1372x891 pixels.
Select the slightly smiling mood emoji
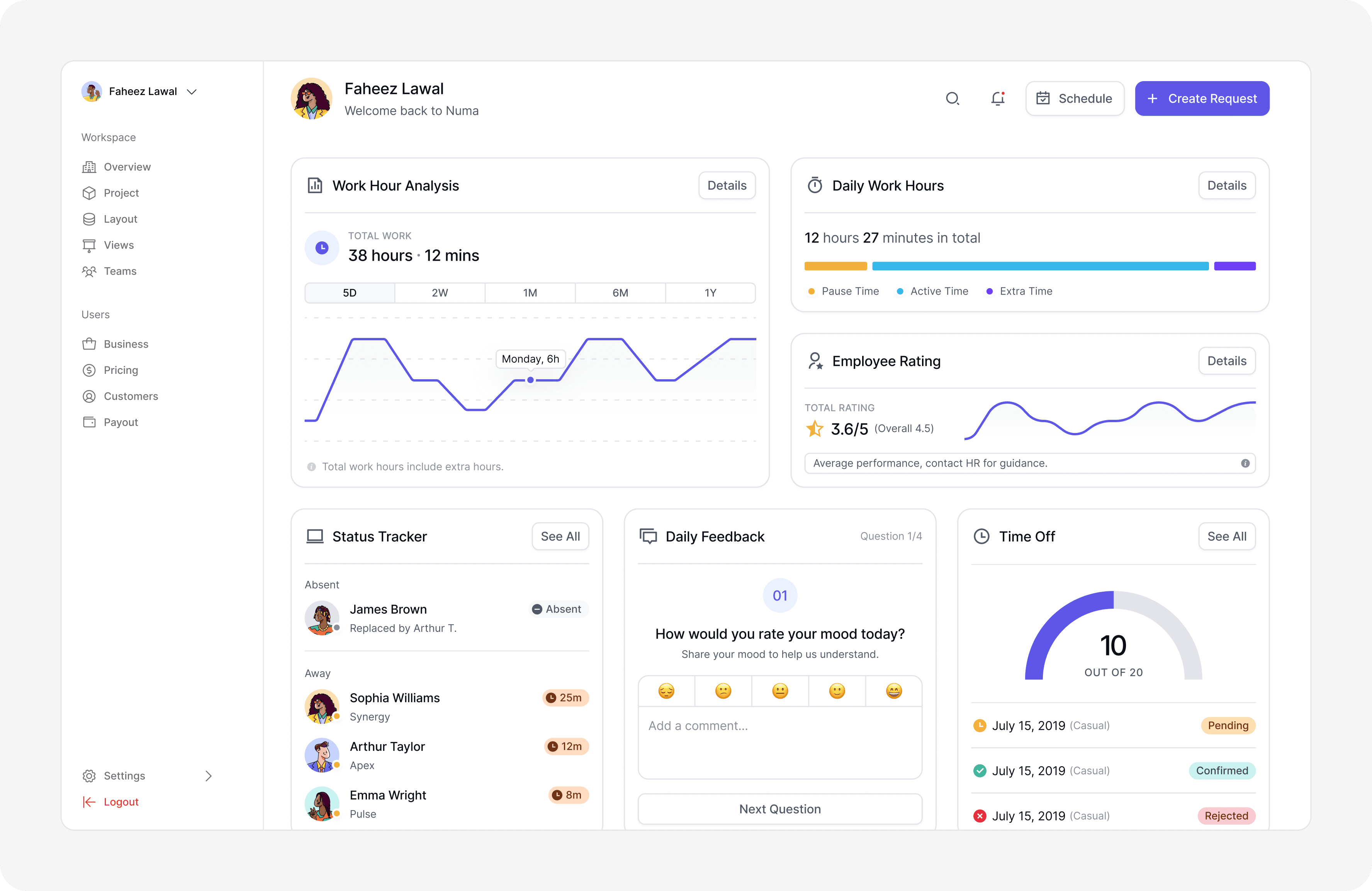point(837,691)
